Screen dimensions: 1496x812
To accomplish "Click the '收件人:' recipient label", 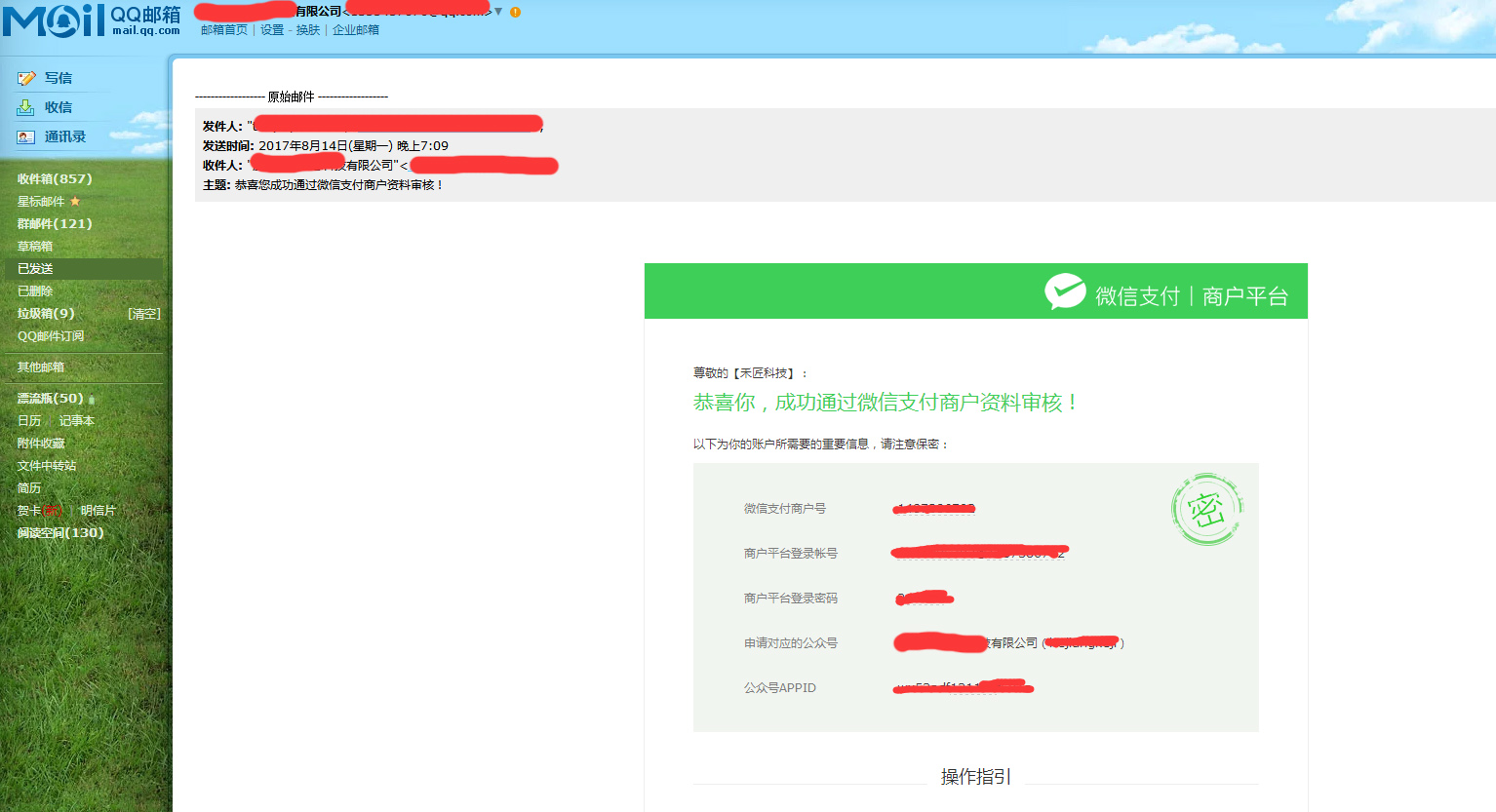I will pos(222,166).
